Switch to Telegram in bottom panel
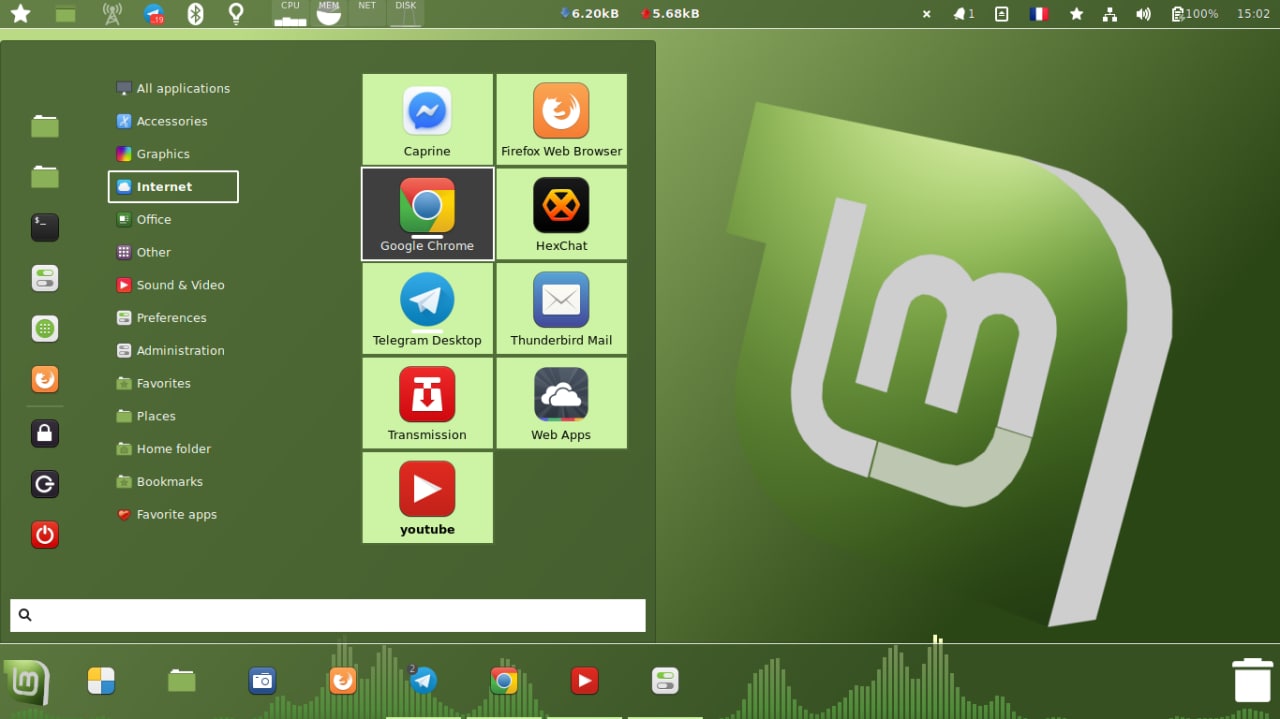Screen dimensions: 1280x719 (x=423, y=681)
